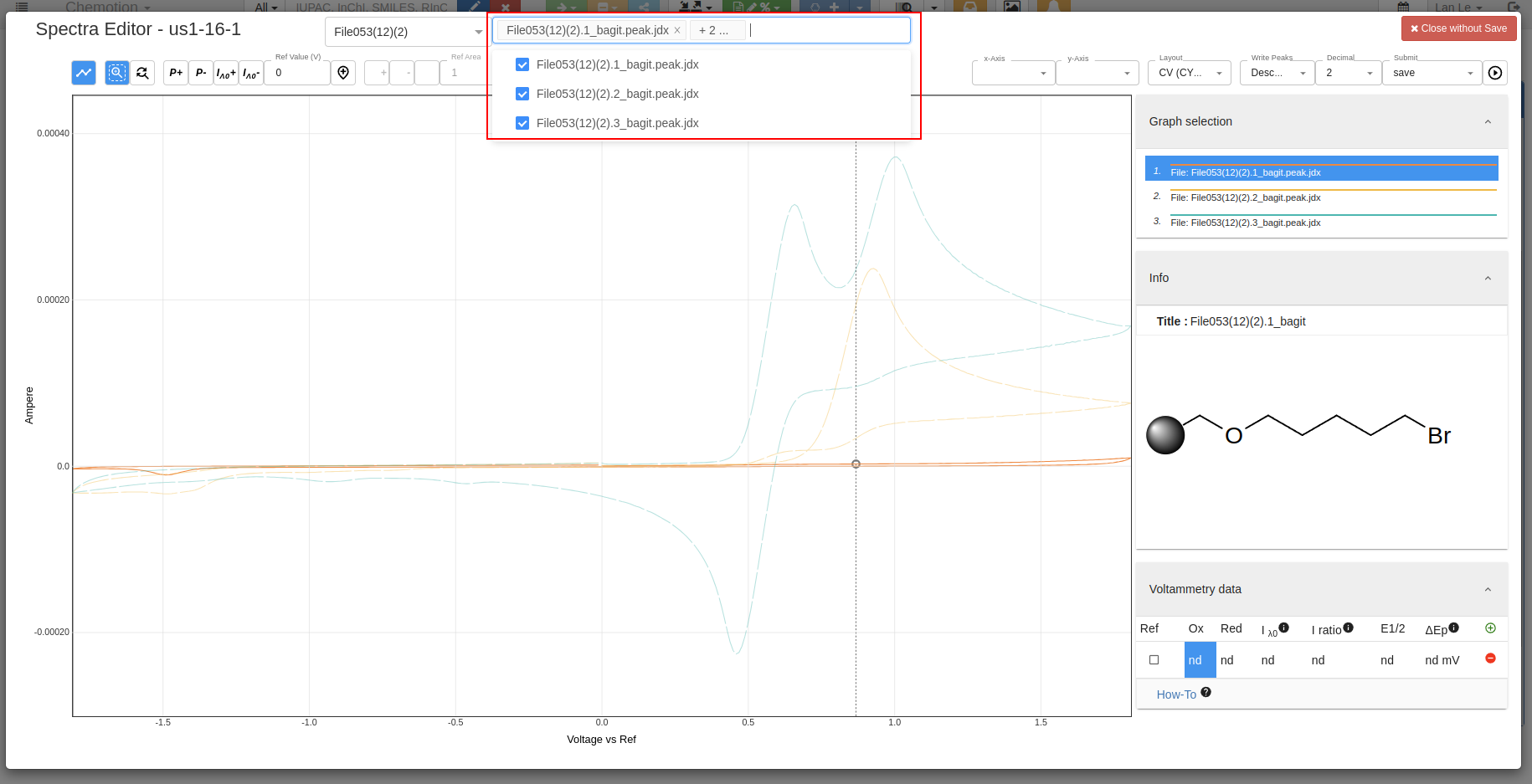Click the Submit play icon

pyautogui.click(x=1495, y=73)
